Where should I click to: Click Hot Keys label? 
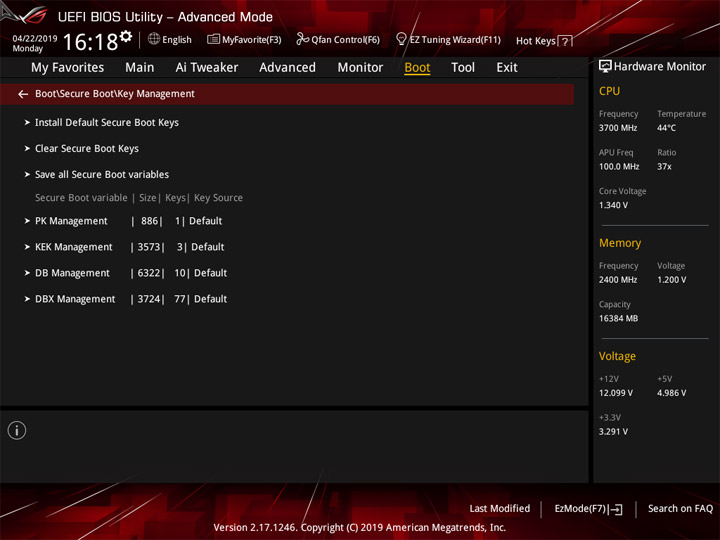click(536, 41)
